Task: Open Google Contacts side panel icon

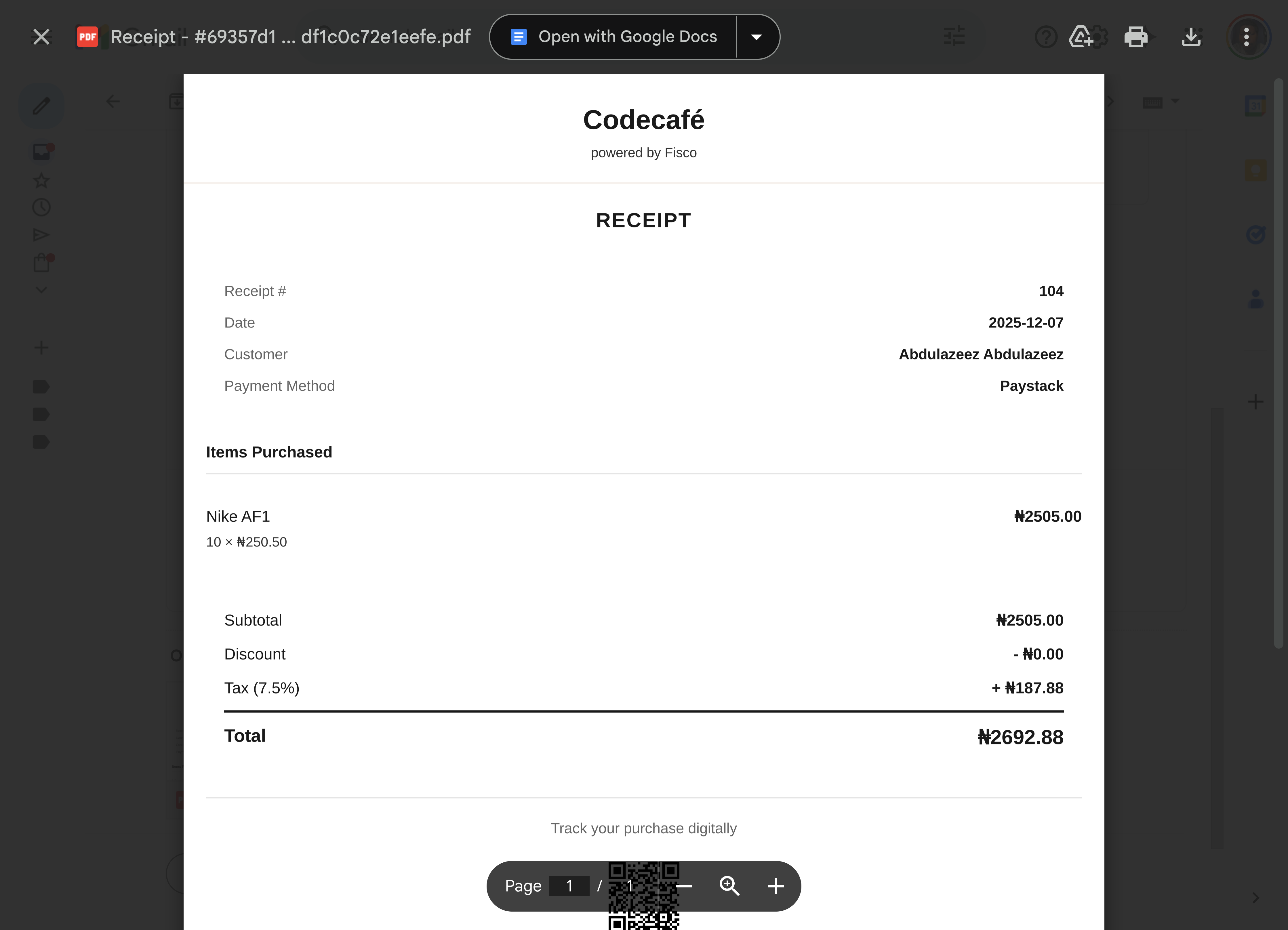Action: pos(1255,299)
